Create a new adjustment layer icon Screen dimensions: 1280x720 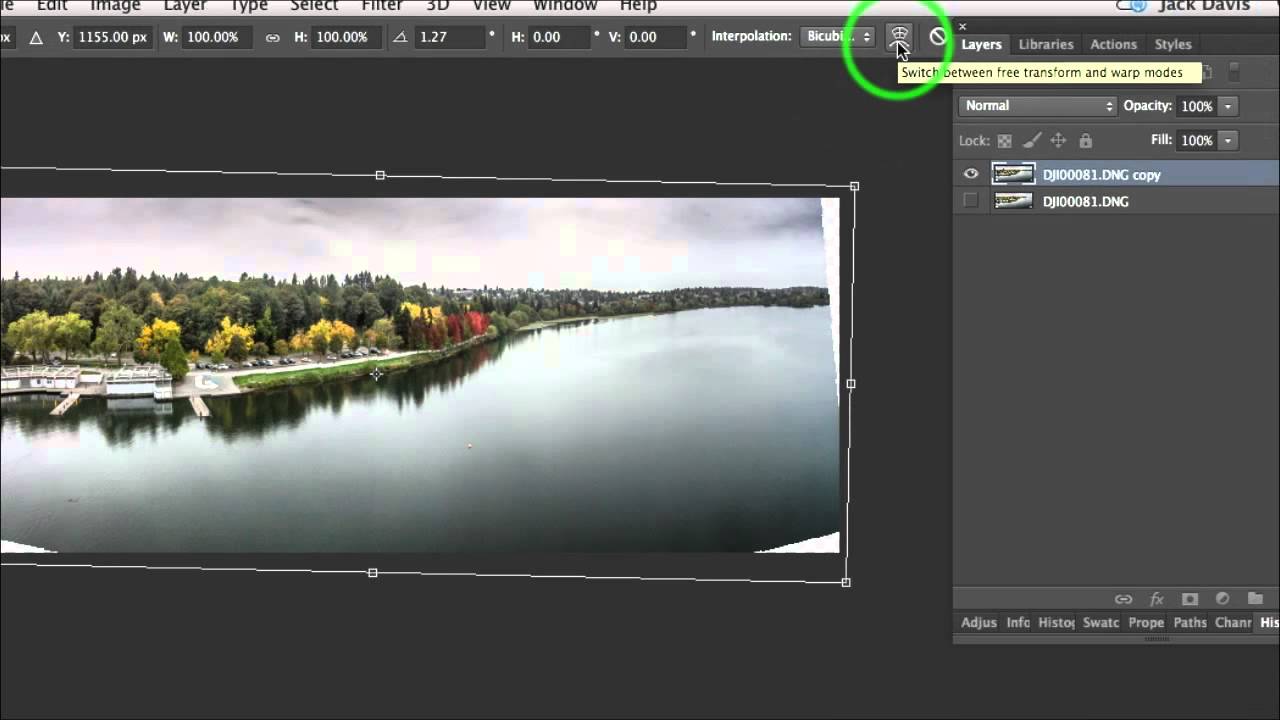[1222, 599]
